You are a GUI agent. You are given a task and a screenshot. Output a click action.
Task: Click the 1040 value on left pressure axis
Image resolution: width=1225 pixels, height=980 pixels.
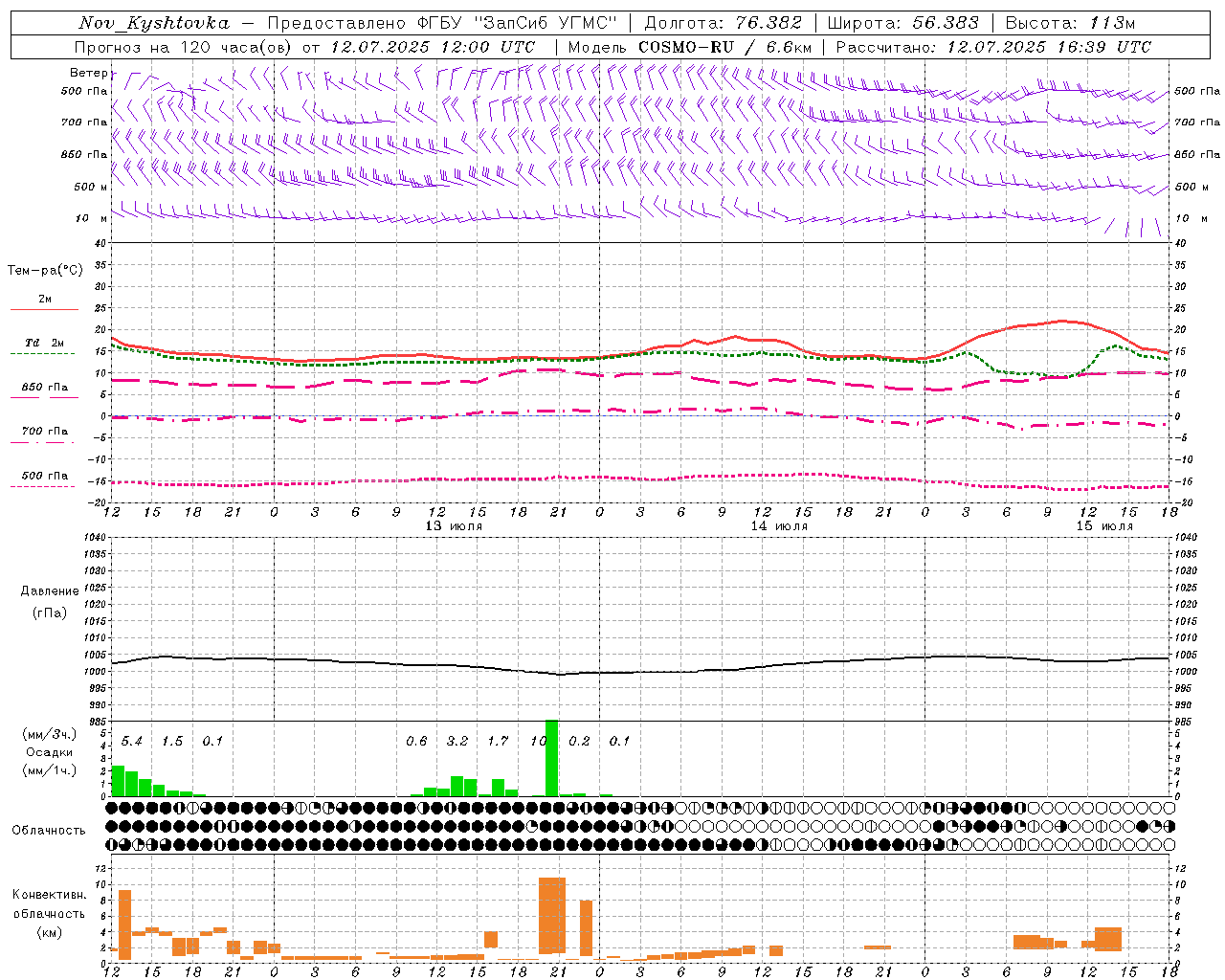click(x=97, y=537)
